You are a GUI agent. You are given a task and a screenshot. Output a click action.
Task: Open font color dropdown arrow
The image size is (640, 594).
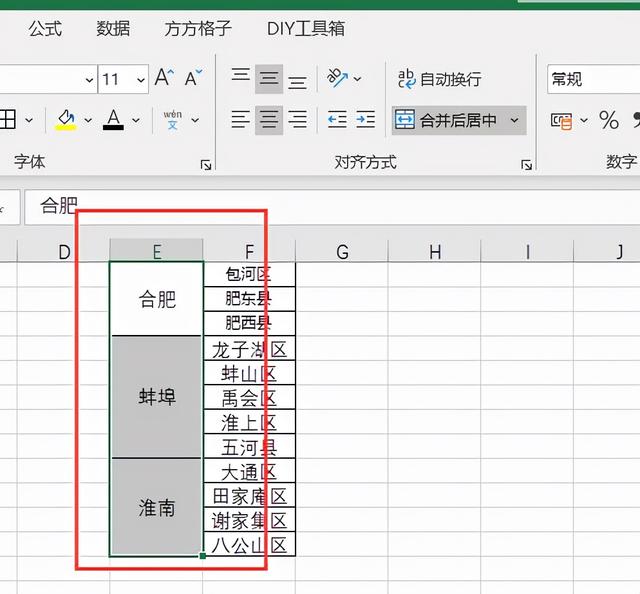(136, 120)
